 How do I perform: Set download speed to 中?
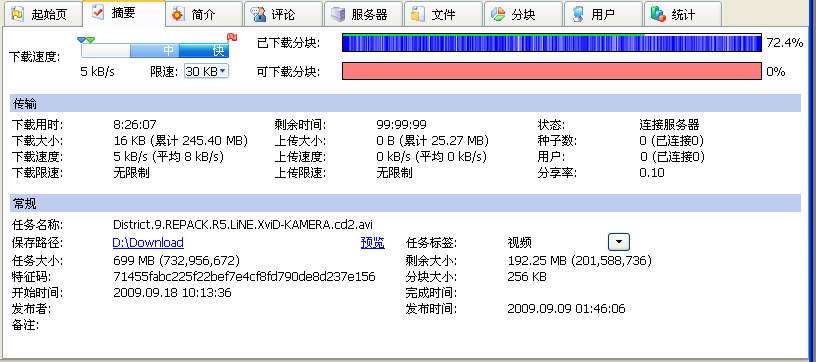[x=155, y=50]
